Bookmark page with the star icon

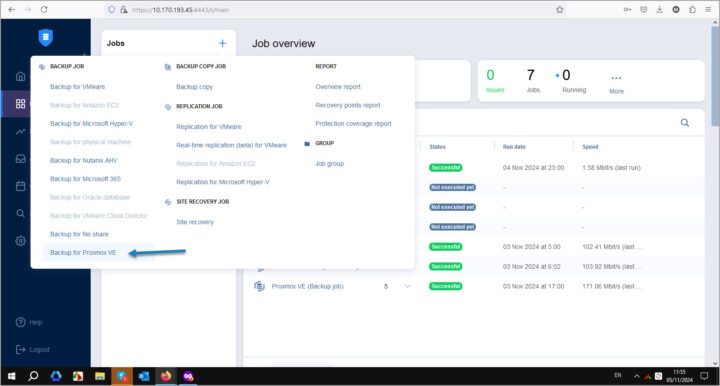pyautogui.click(x=559, y=10)
